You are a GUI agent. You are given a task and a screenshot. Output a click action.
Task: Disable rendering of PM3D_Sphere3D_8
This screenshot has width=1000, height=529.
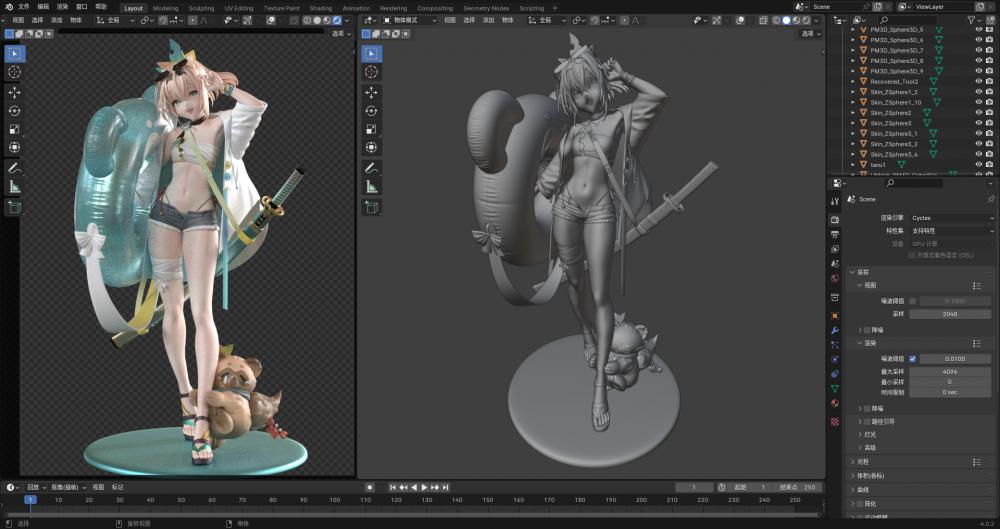989,61
